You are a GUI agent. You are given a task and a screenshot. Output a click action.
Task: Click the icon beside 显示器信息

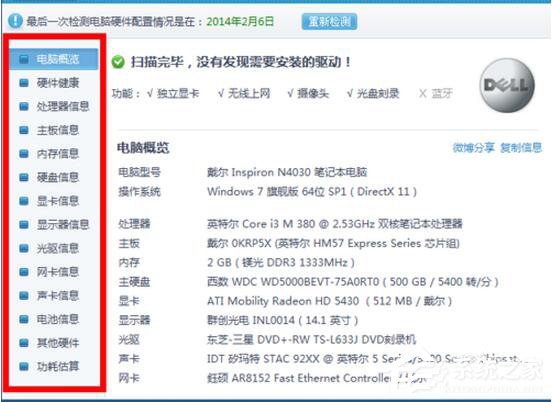(24, 225)
